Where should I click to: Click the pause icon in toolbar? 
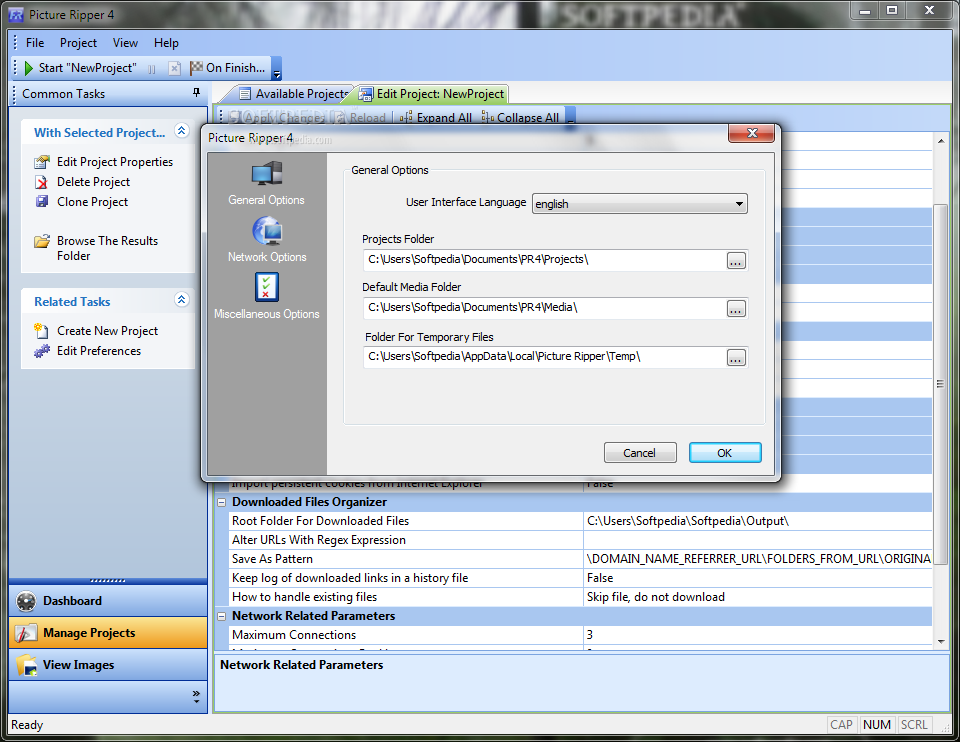(x=152, y=69)
